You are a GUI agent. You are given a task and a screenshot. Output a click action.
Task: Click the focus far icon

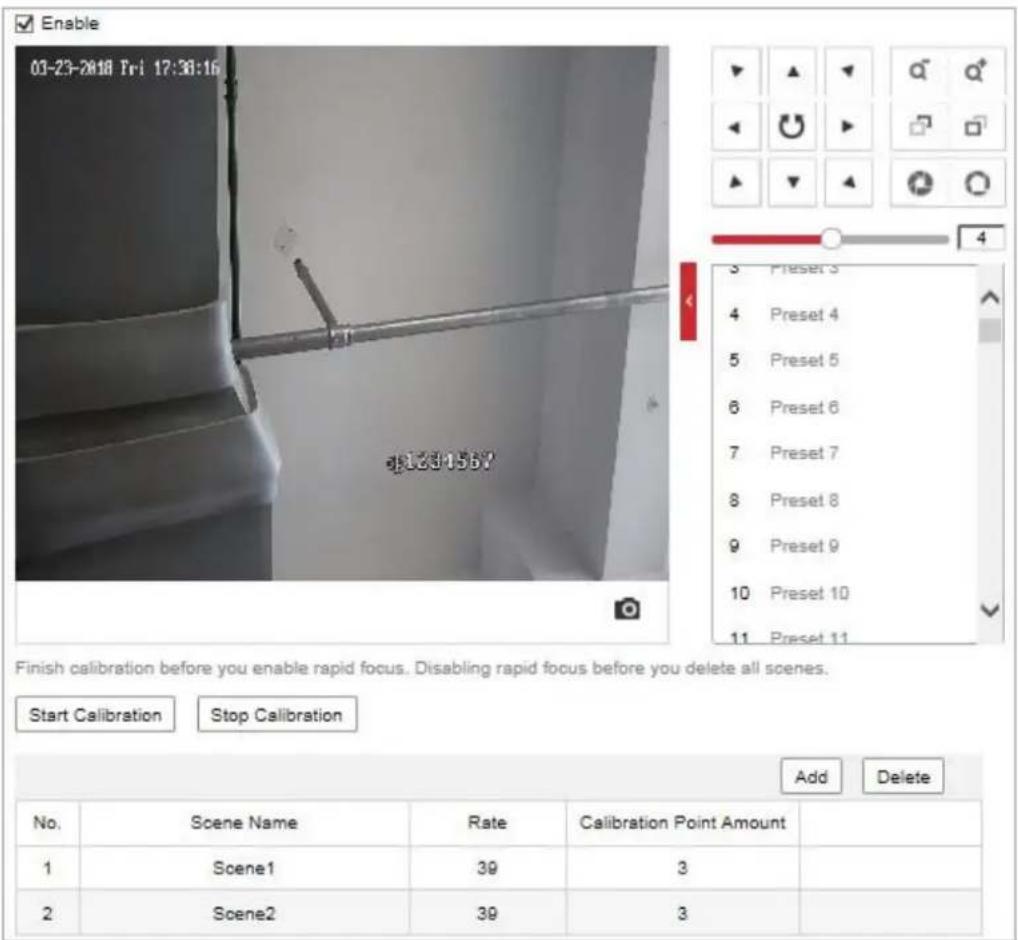[975, 127]
